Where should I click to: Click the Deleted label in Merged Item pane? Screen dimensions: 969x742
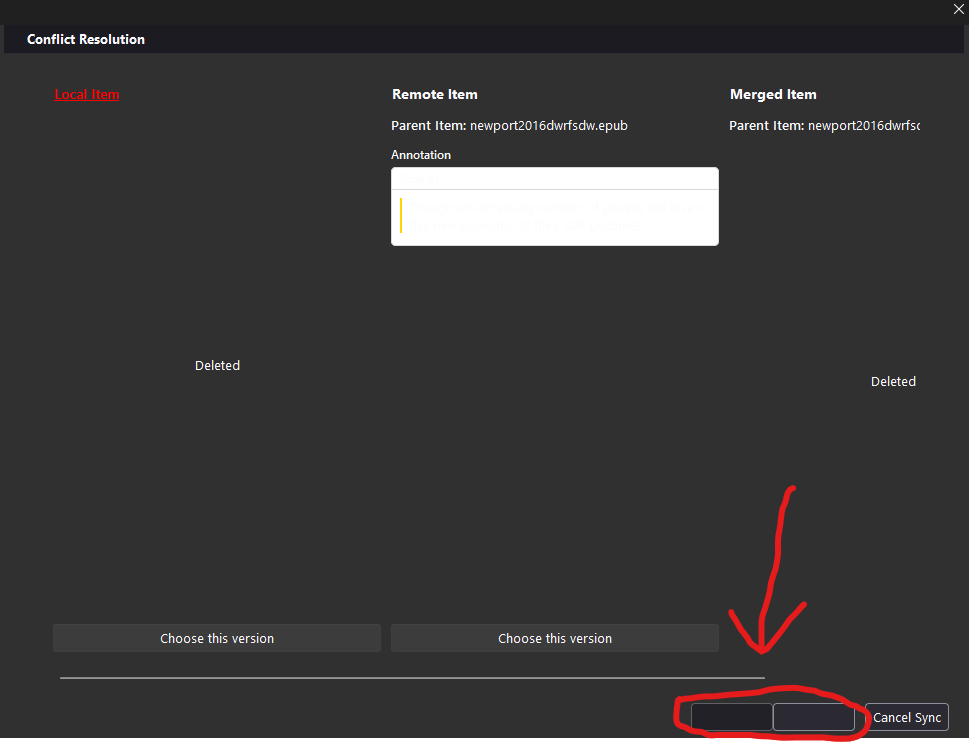pyautogui.click(x=893, y=382)
